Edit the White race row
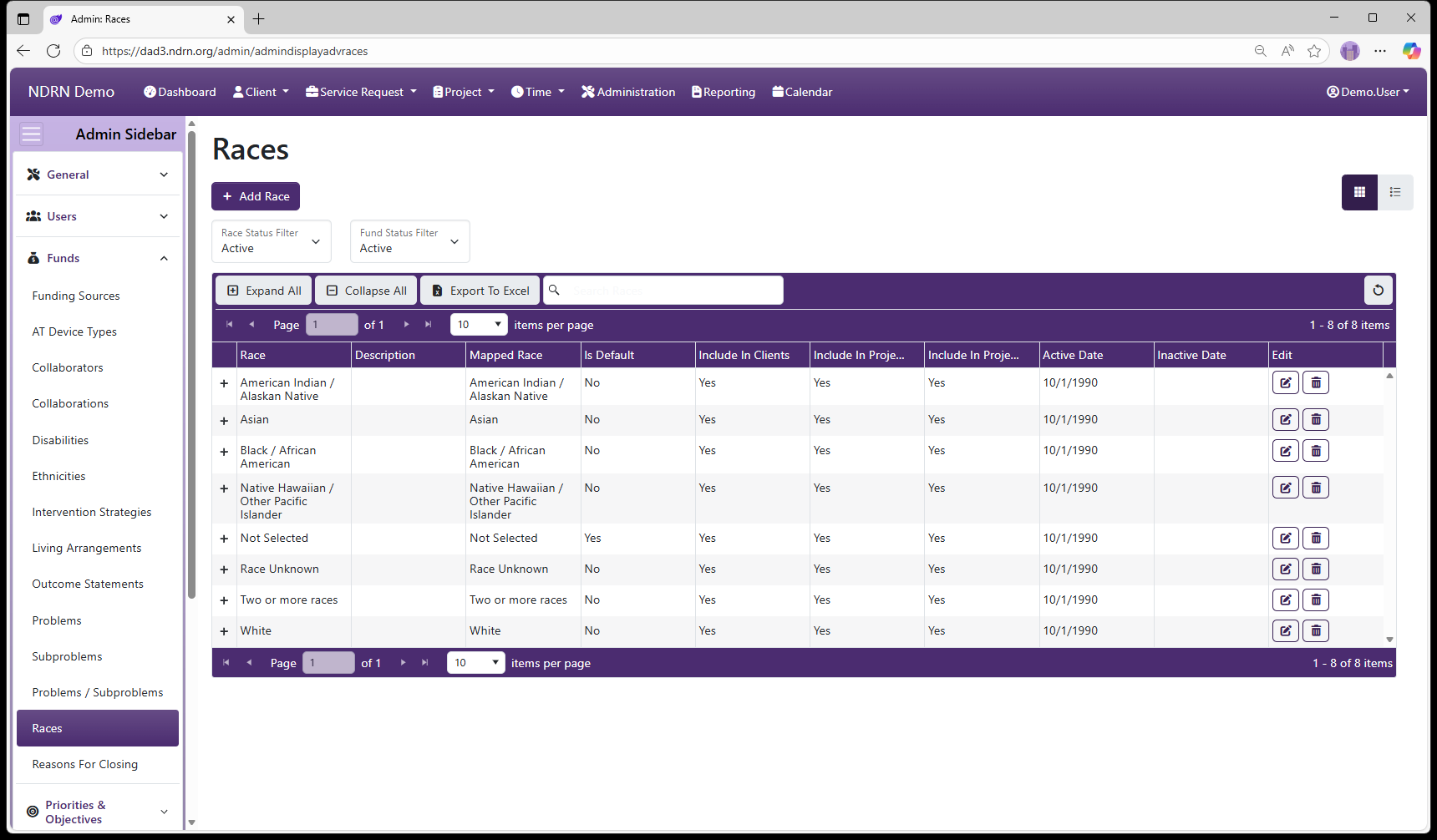Image resolution: width=1437 pixels, height=840 pixels. click(1285, 630)
